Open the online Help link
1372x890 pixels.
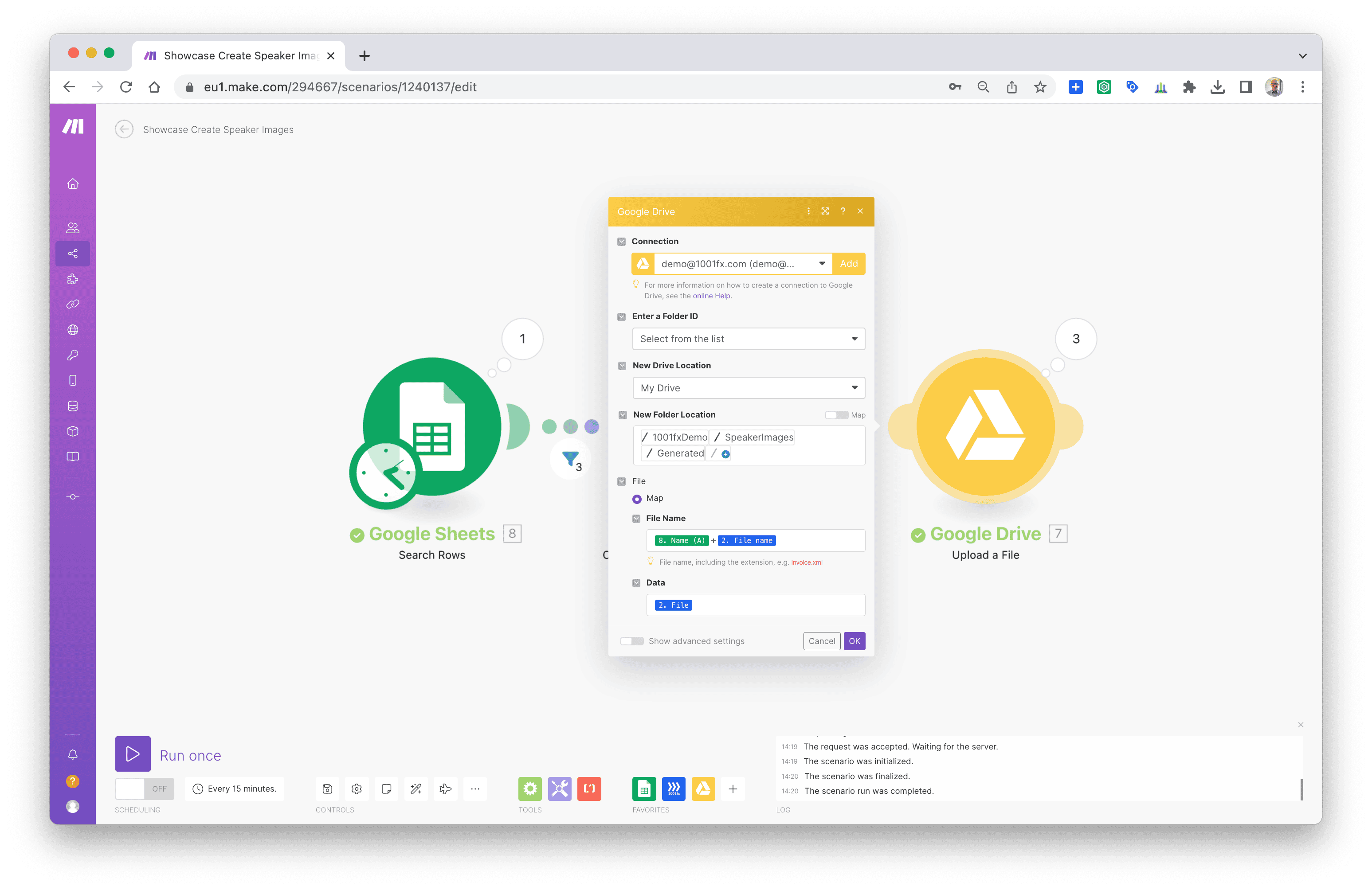click(x=711, y=296)
